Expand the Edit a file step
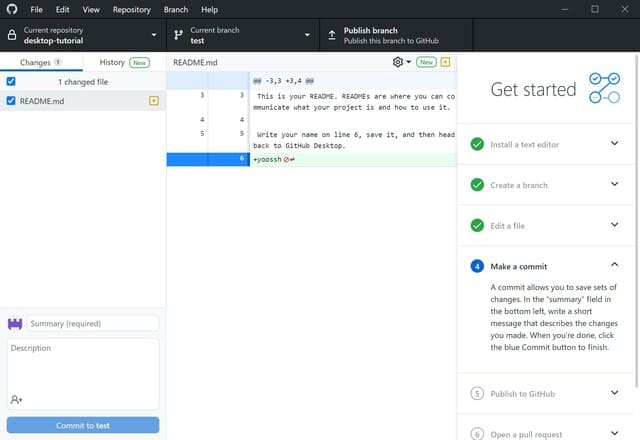This screenshot has height=440, width=640. (614, 226)
